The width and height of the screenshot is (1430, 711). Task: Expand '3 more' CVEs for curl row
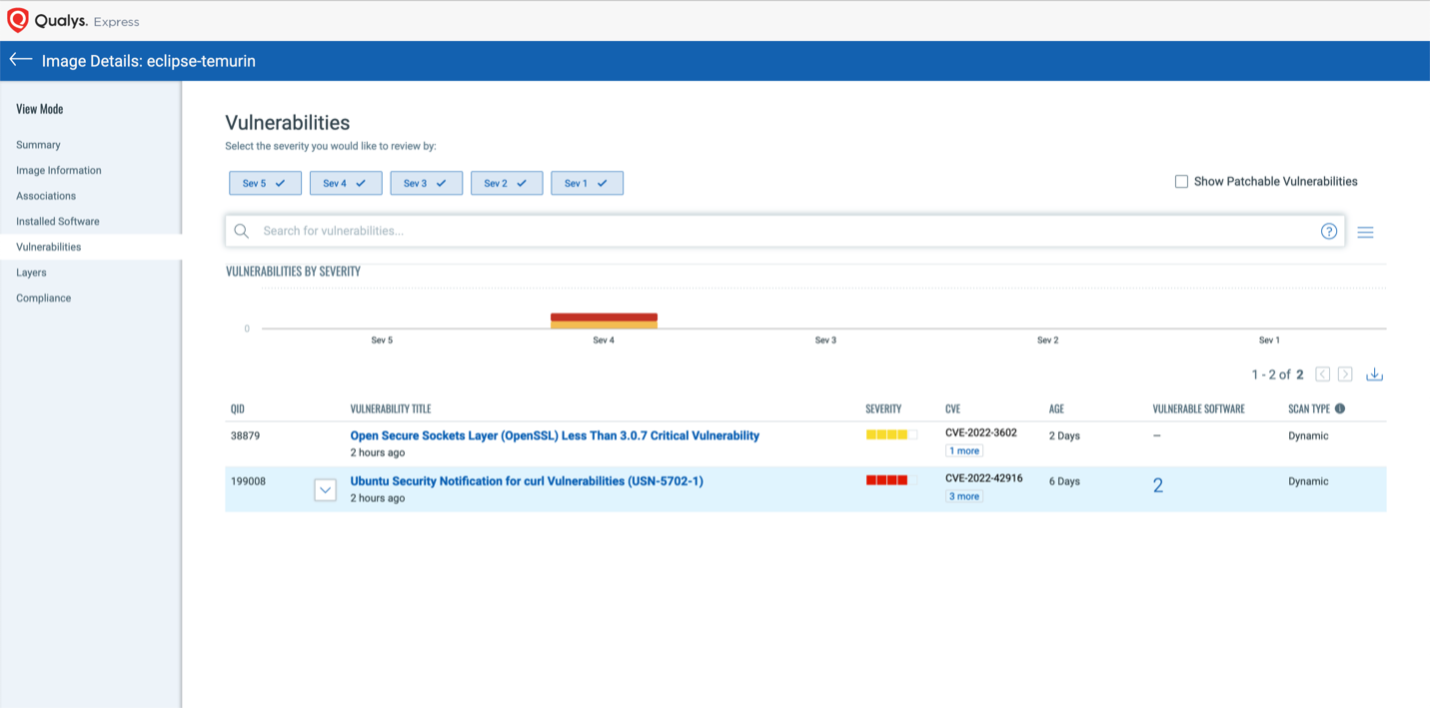964,496
